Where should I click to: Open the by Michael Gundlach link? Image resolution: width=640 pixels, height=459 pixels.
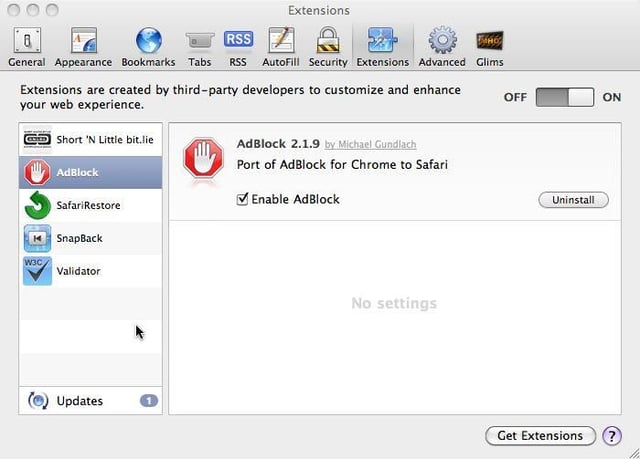371,144
